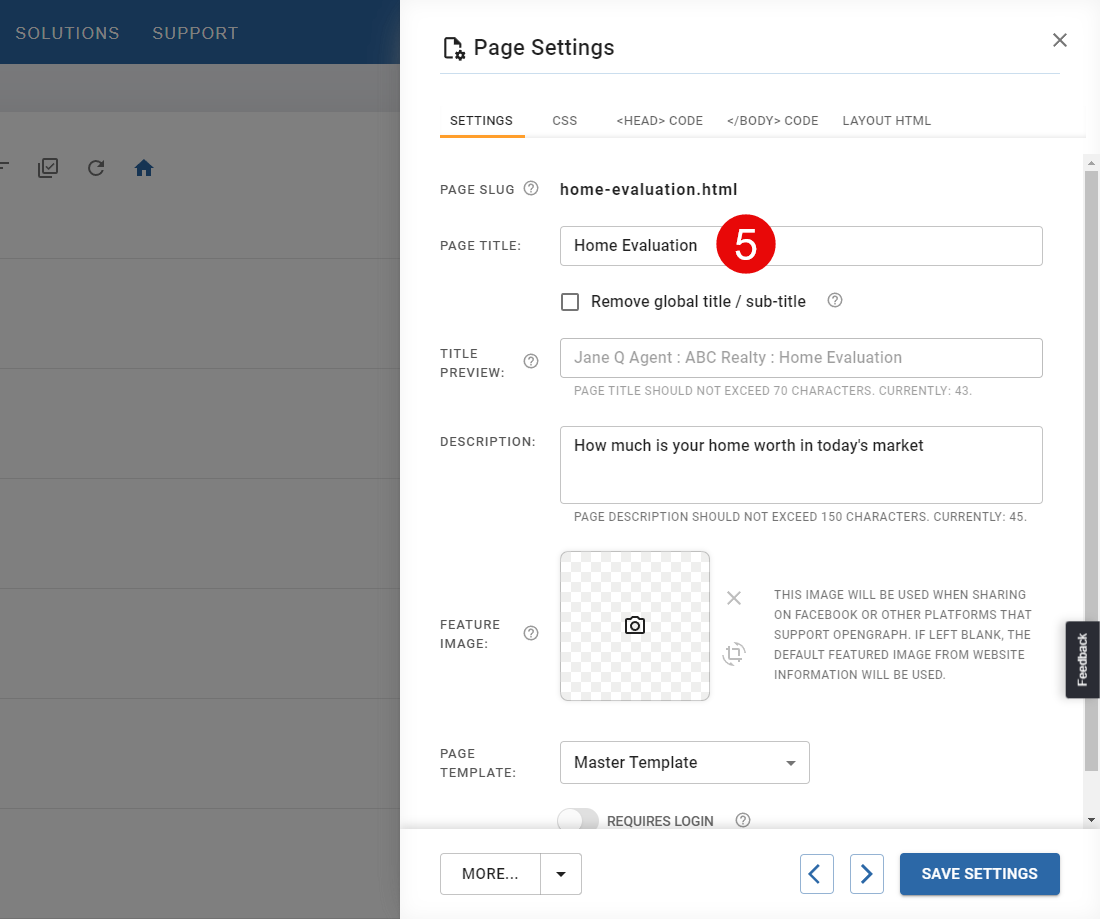Click the Title Preview help icon
The height and width of the screenshot is (919, 1100).
[x=531, y=361]
